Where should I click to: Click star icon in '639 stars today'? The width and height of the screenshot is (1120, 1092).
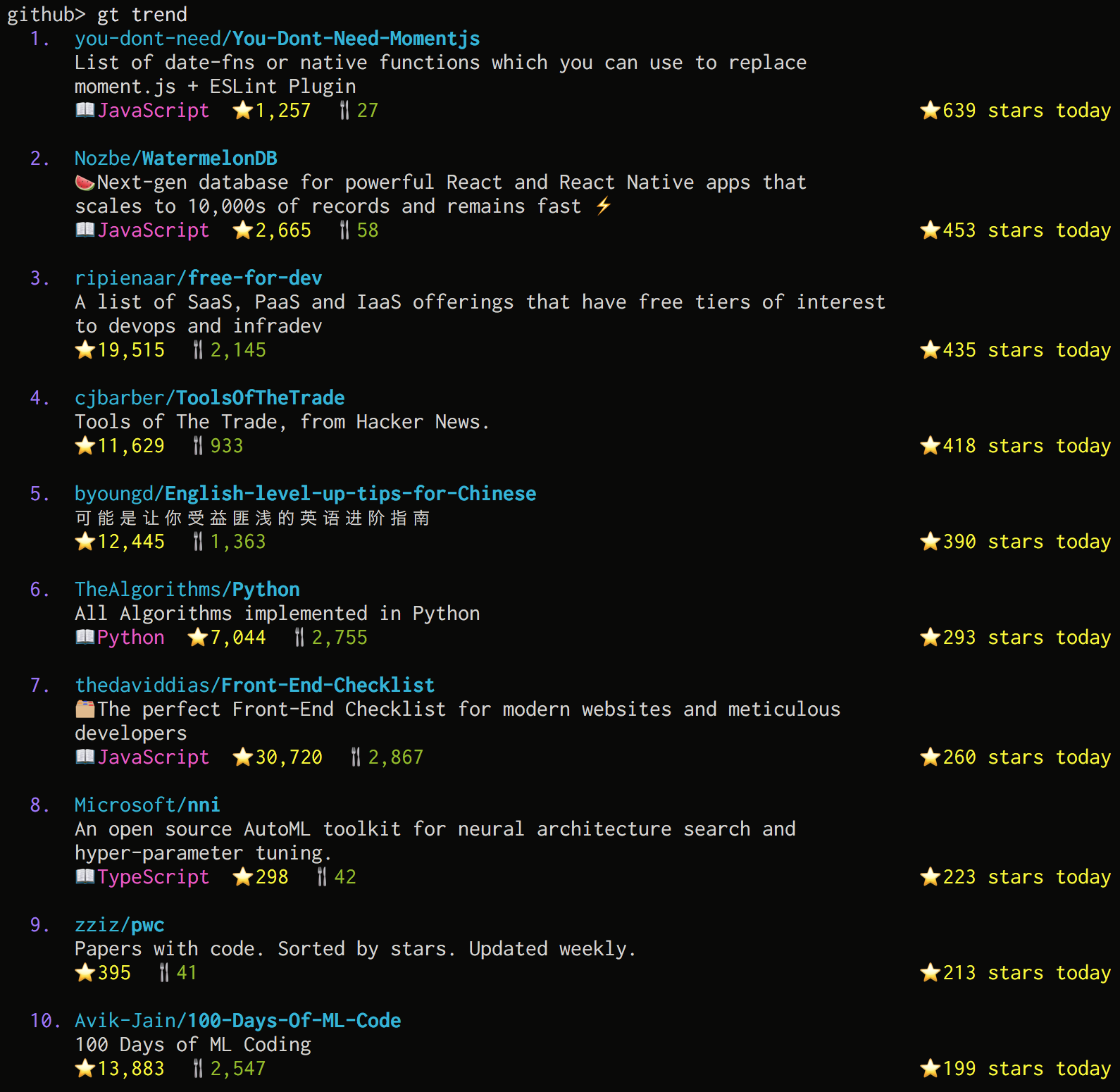[x=931, y=110]
